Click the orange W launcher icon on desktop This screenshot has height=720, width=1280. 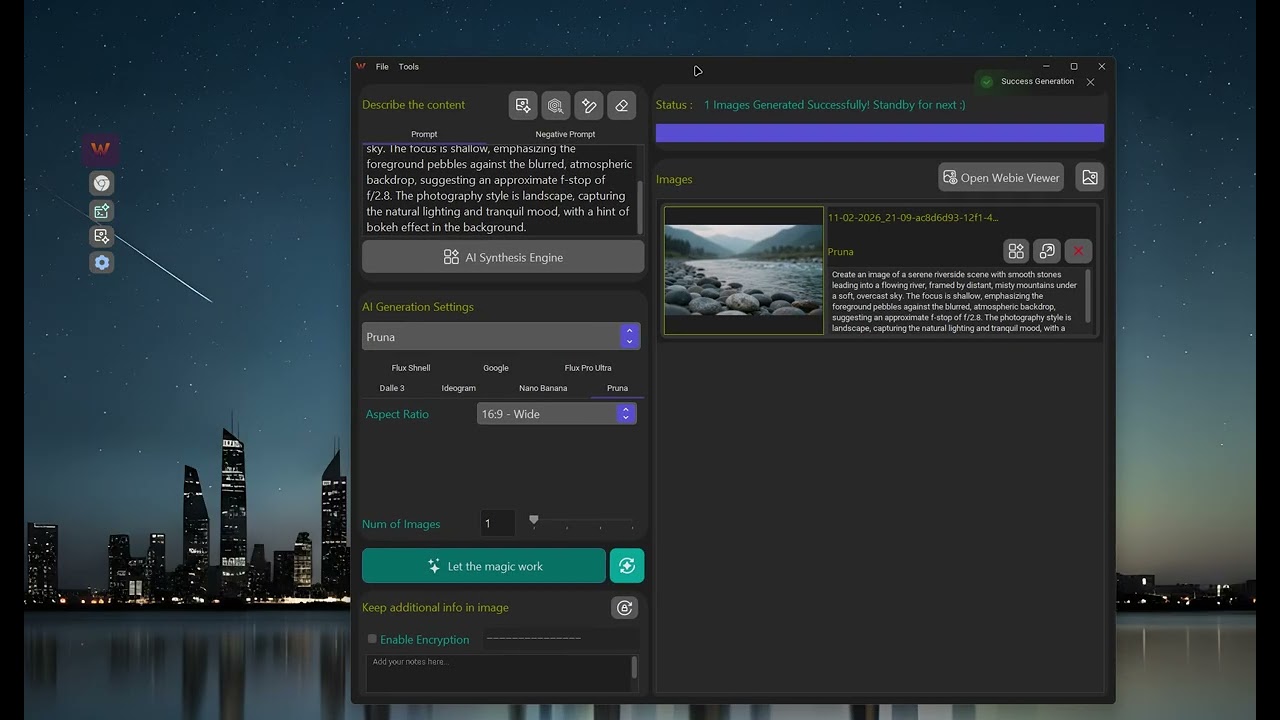101,149
